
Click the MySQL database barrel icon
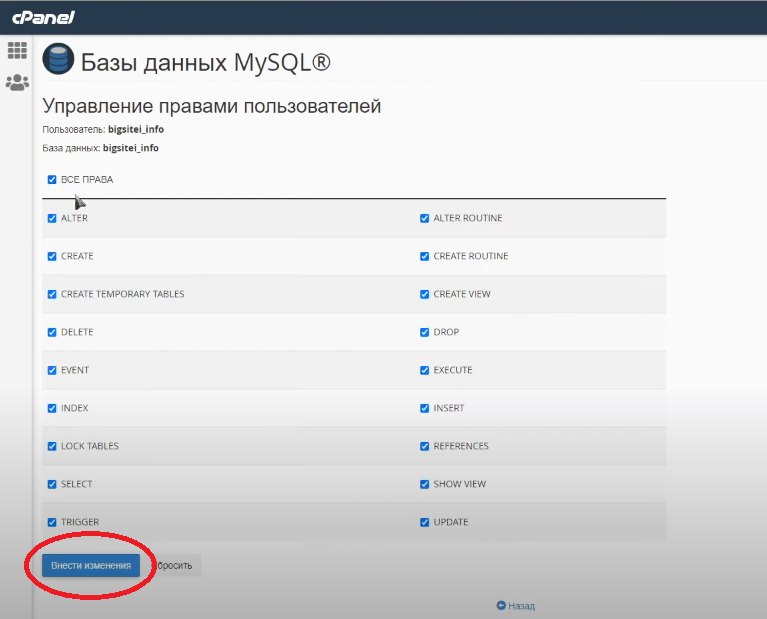coord(58,59)
